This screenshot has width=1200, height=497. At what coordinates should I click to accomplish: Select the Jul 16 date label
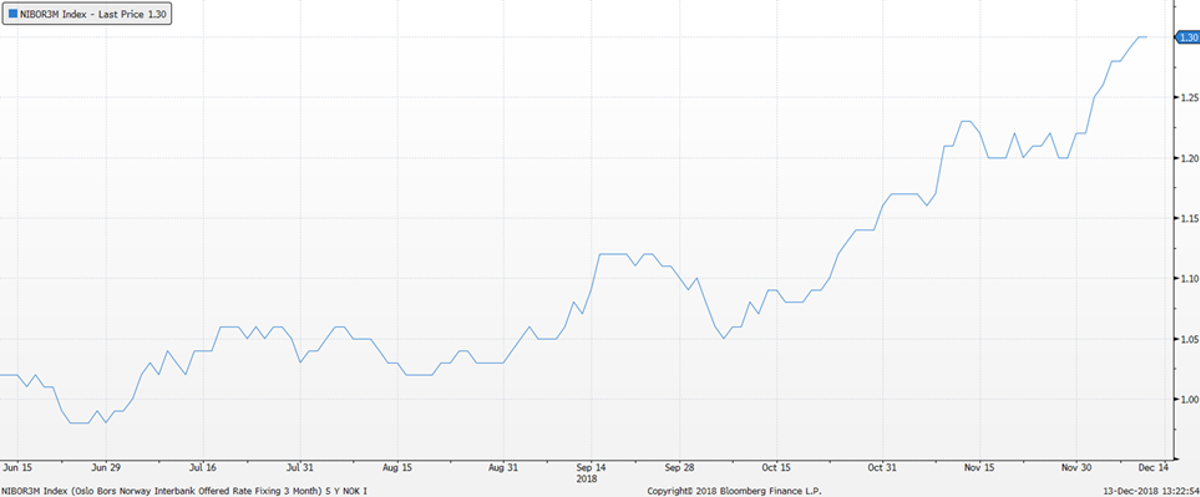[203, 466]
